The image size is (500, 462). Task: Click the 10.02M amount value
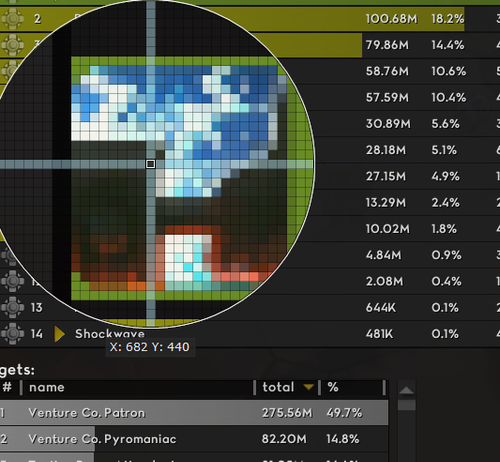pyautogui.click(x=388, y=229)
